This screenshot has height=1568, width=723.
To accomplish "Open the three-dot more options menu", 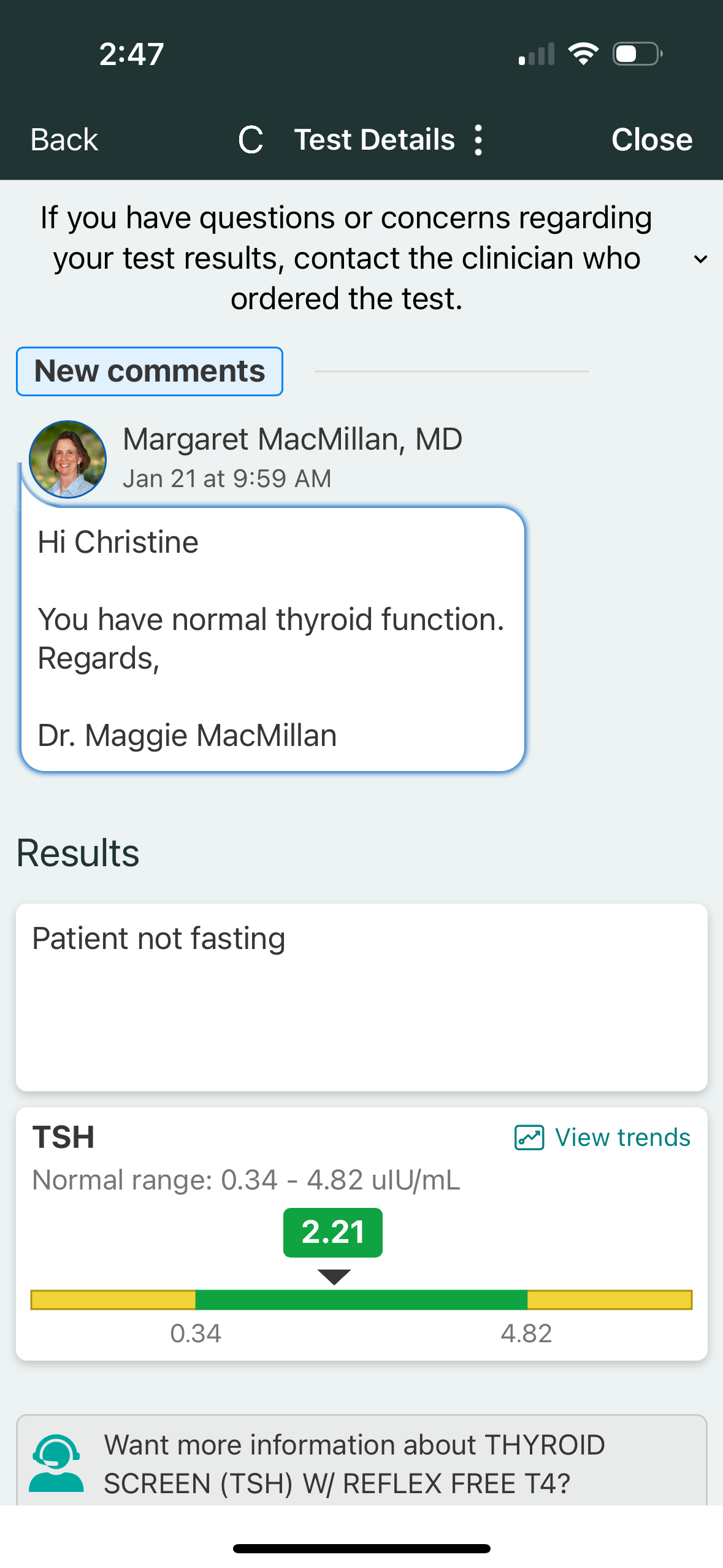I will (x=478, y=140).
